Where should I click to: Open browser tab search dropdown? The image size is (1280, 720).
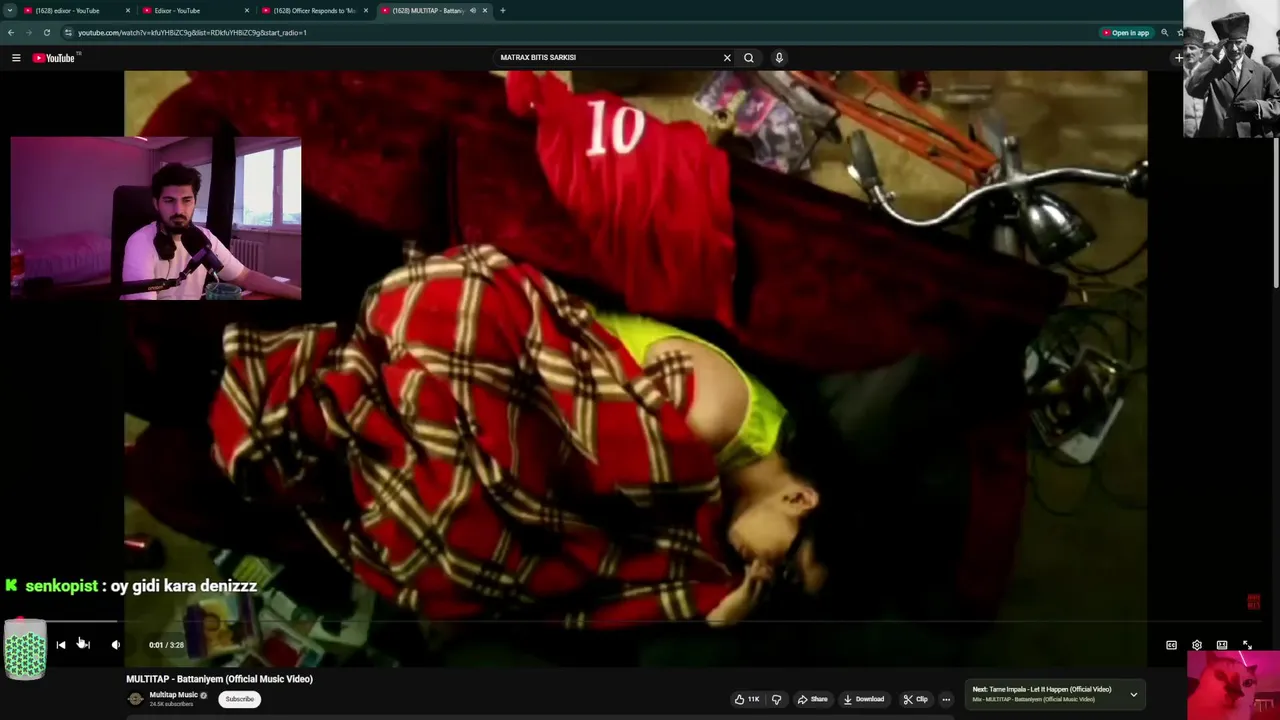tap(10, 10)
